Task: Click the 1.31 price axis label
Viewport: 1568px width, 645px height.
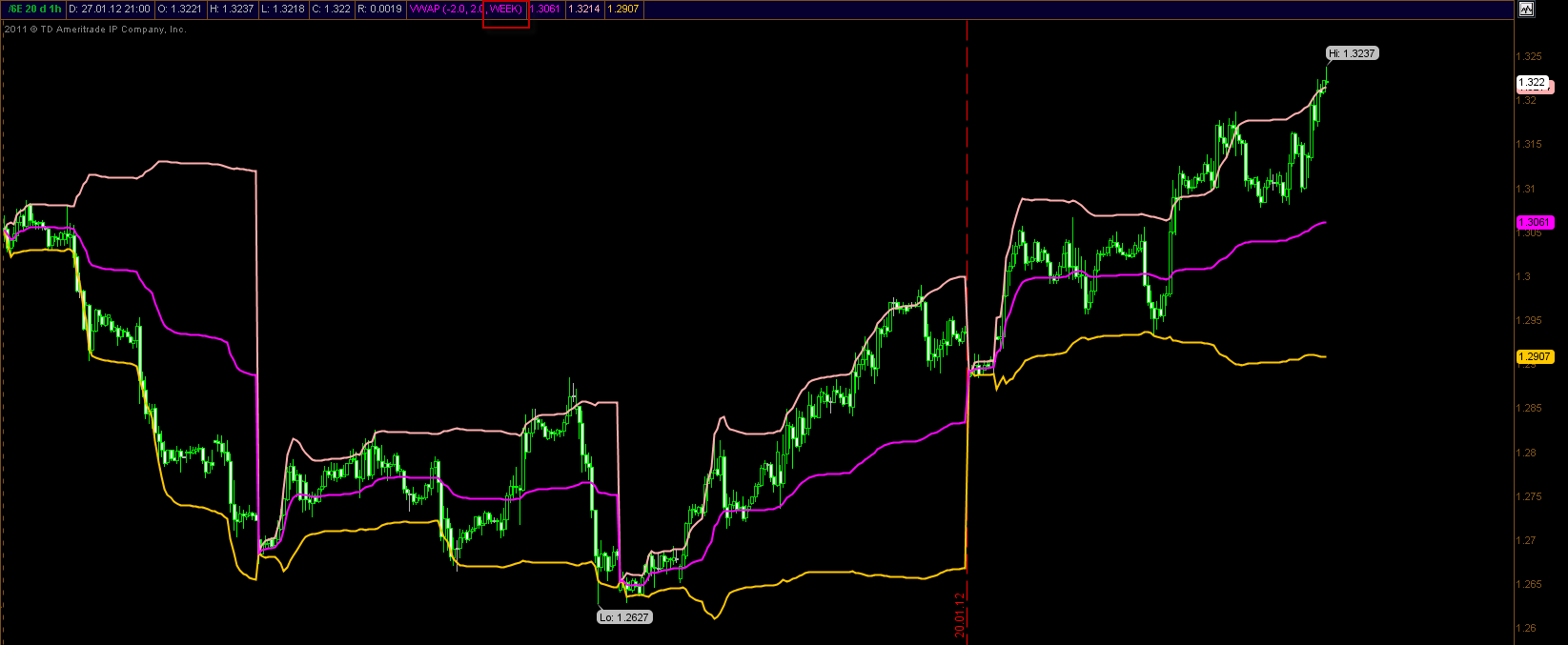Action: click(1526, 189)
